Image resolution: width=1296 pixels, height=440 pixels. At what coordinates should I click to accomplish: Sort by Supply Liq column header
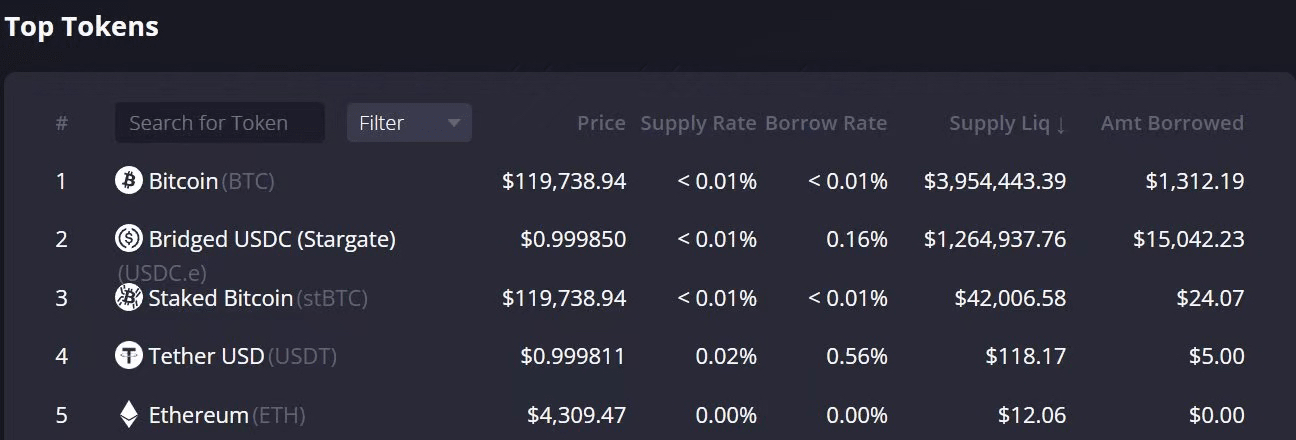(x=999, y=123)
